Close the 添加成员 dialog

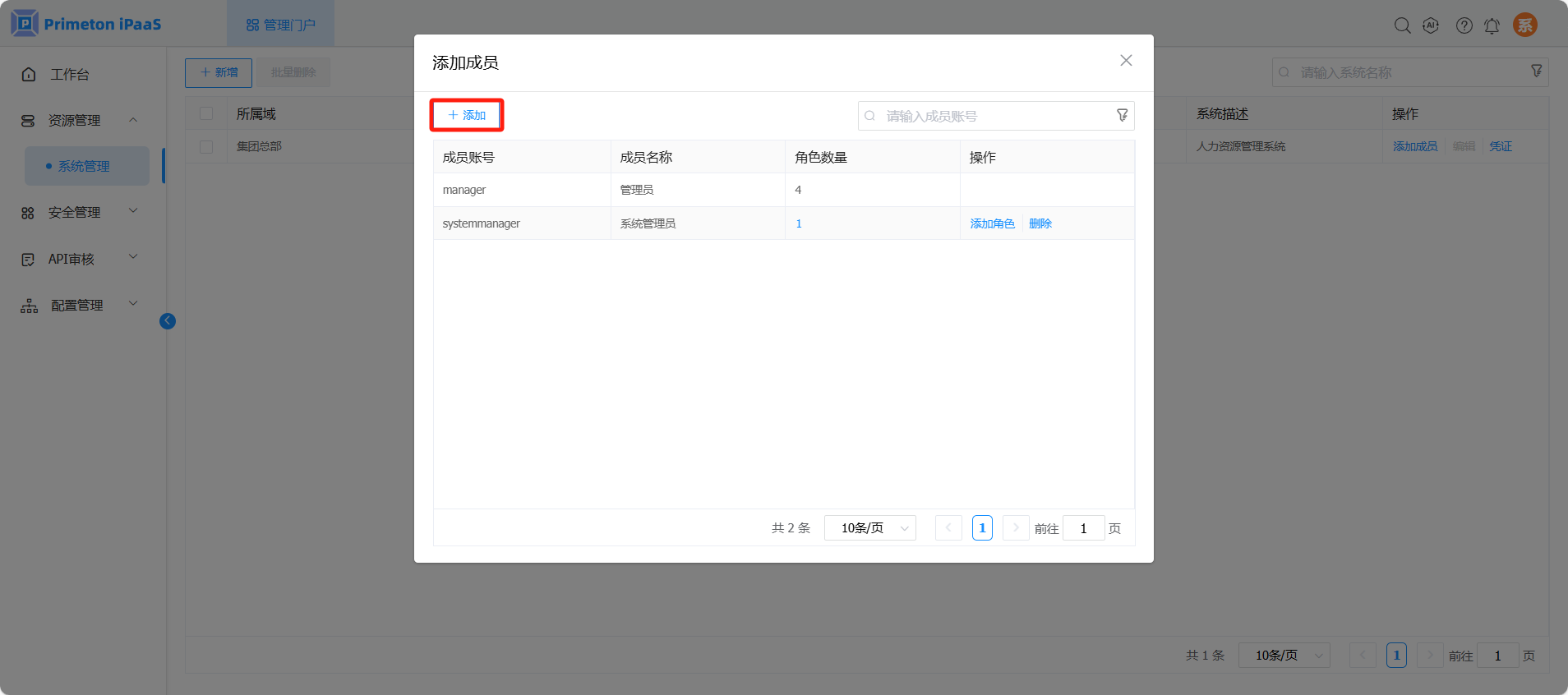coord(1126,61)
